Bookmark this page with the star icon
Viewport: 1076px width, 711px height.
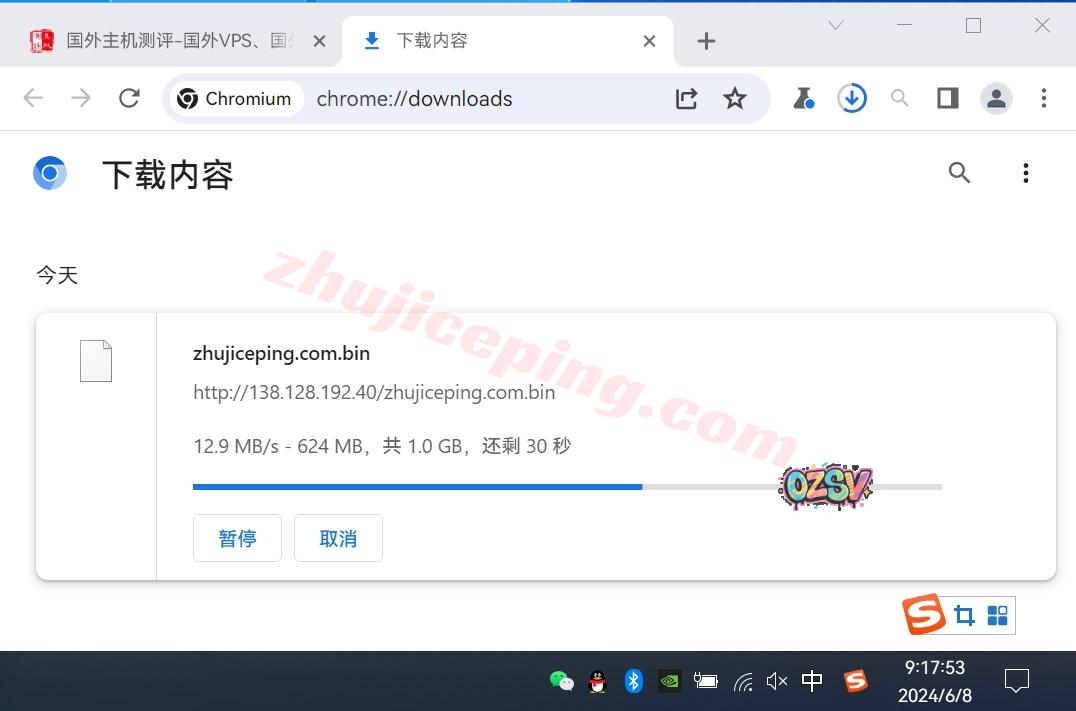735,98
